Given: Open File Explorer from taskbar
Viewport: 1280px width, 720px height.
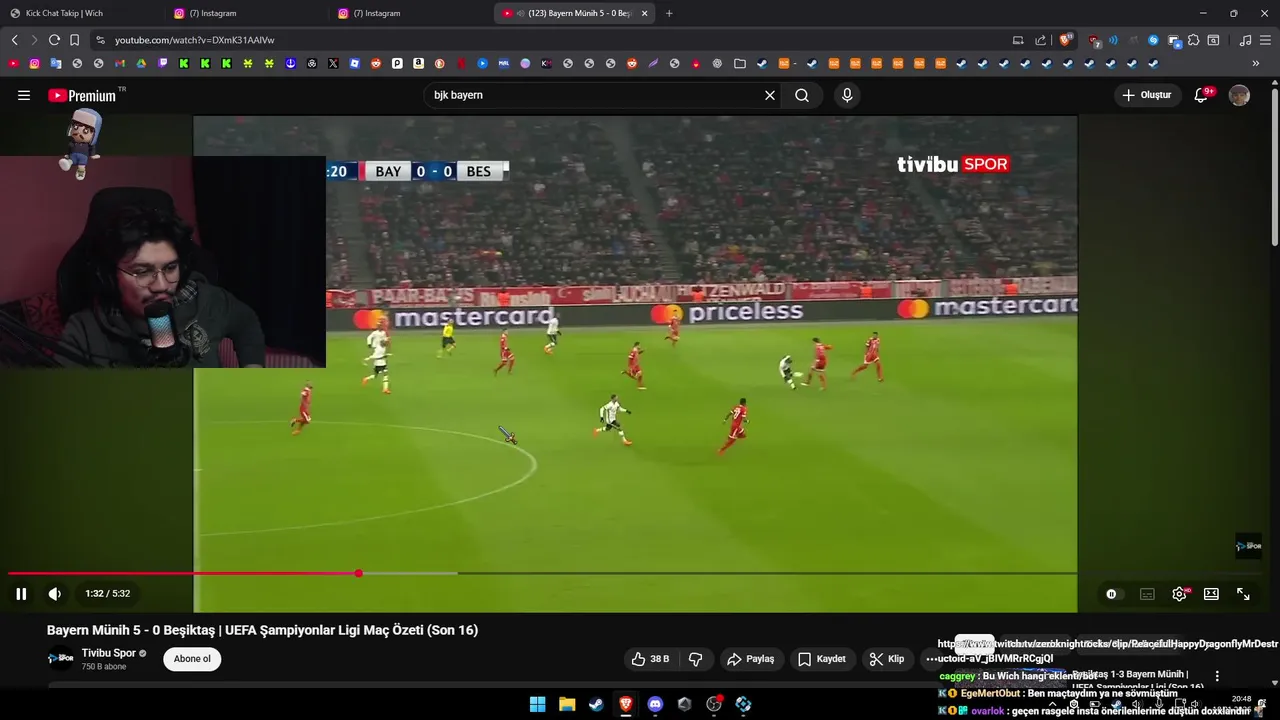Looking at the screenshot, I should (567, 704).
